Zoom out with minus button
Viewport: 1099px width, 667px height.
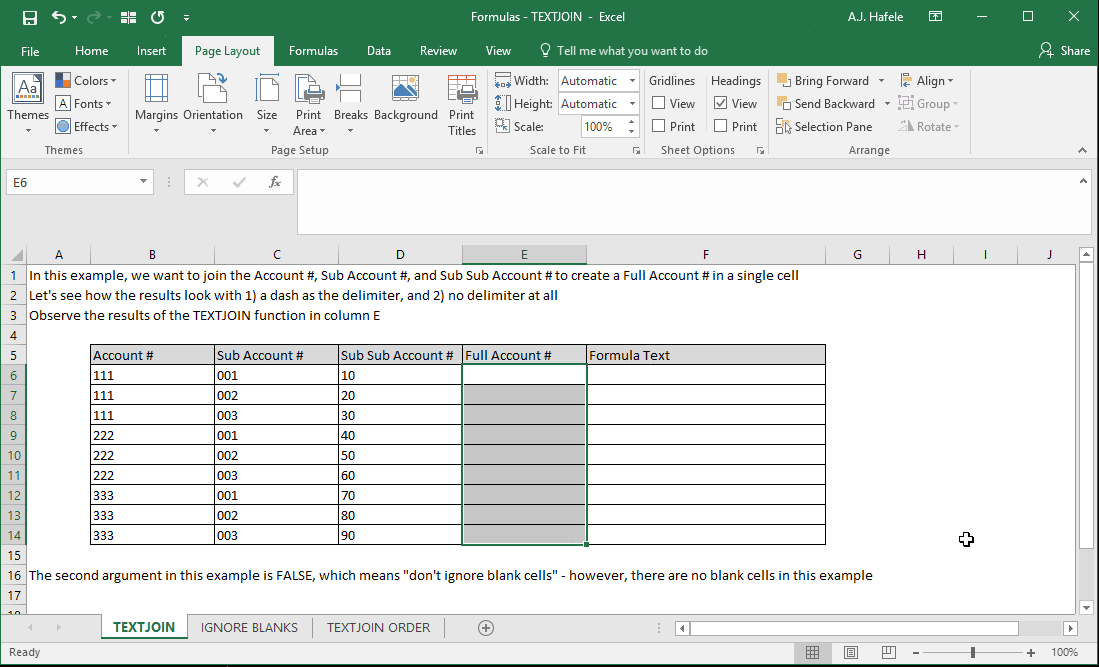tap(916, 653)
